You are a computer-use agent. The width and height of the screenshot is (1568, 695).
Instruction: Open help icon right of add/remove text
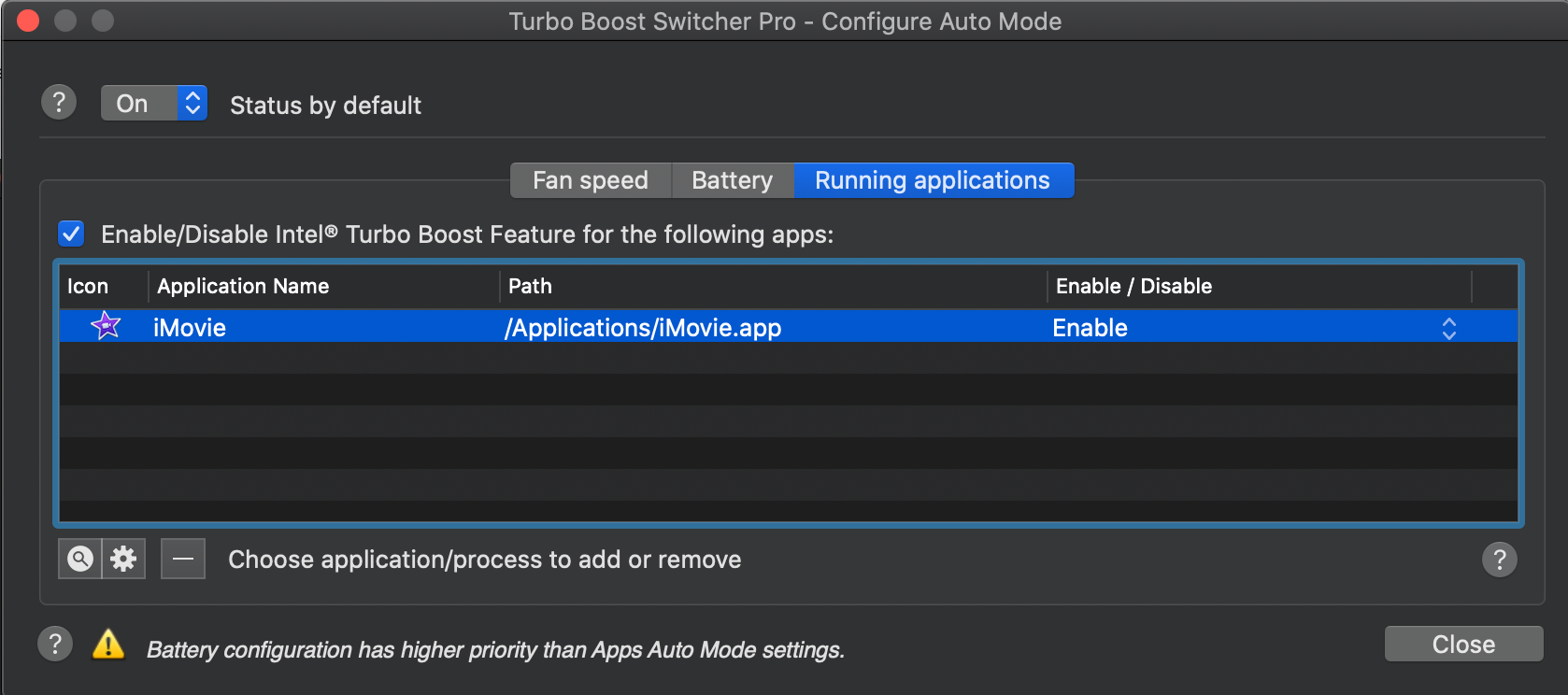click(x=1500, y=560)
